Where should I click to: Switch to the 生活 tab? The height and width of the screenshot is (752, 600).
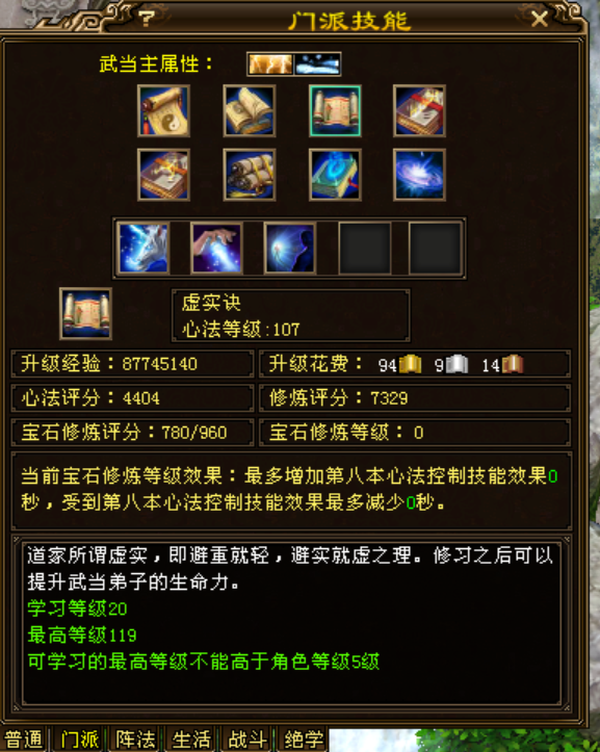(x=191, y=739)
